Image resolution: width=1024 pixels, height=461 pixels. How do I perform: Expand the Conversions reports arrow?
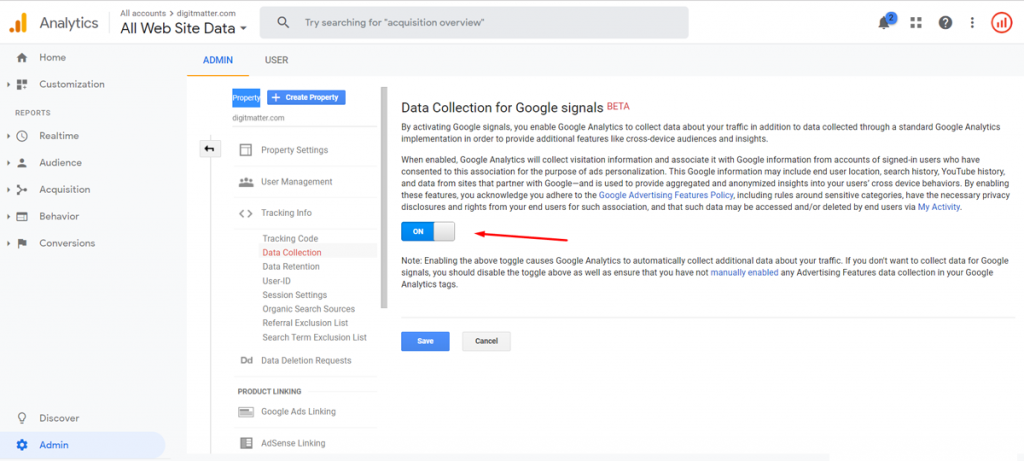click(8, 243)
